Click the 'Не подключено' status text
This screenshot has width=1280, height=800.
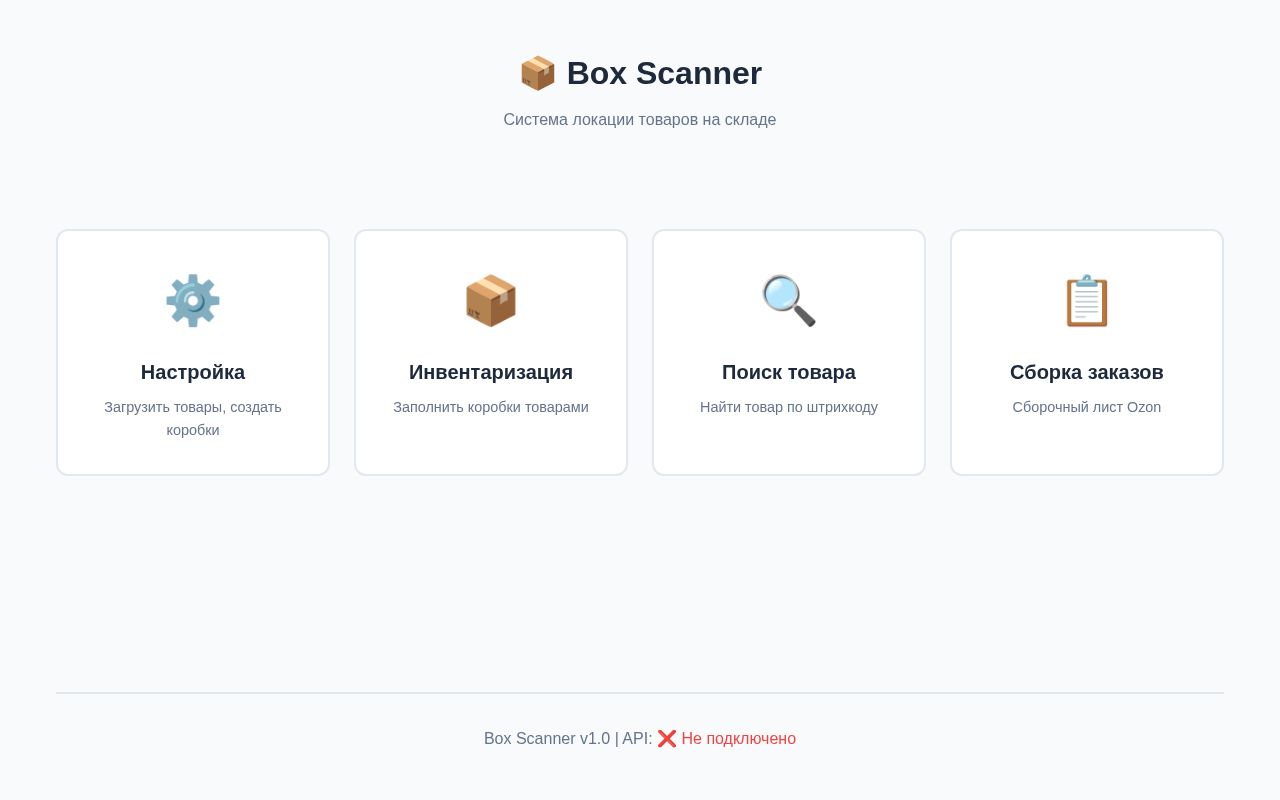pyautogui.click(x=739, y=739)
